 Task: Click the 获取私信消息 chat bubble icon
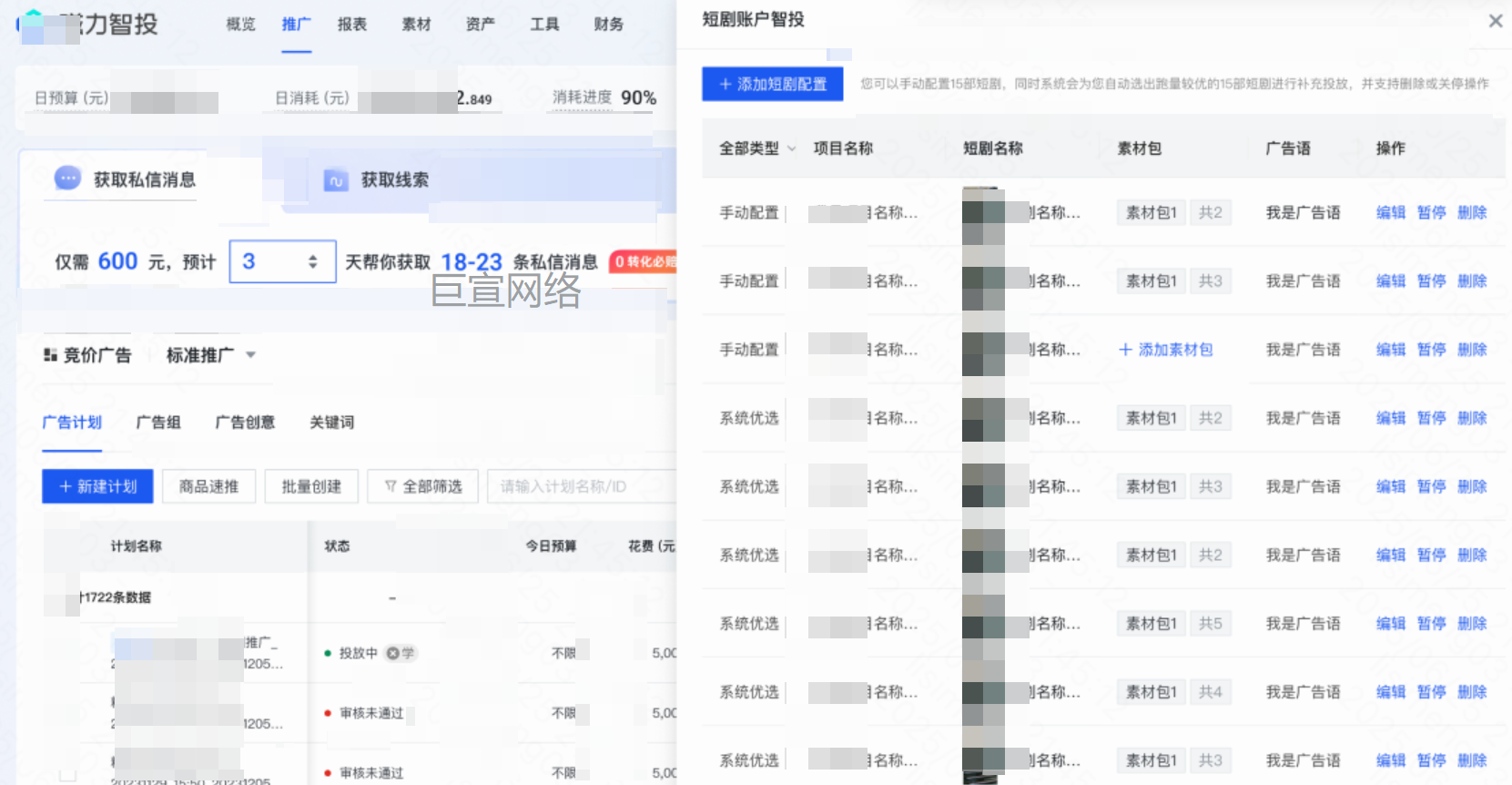point(67,178)
